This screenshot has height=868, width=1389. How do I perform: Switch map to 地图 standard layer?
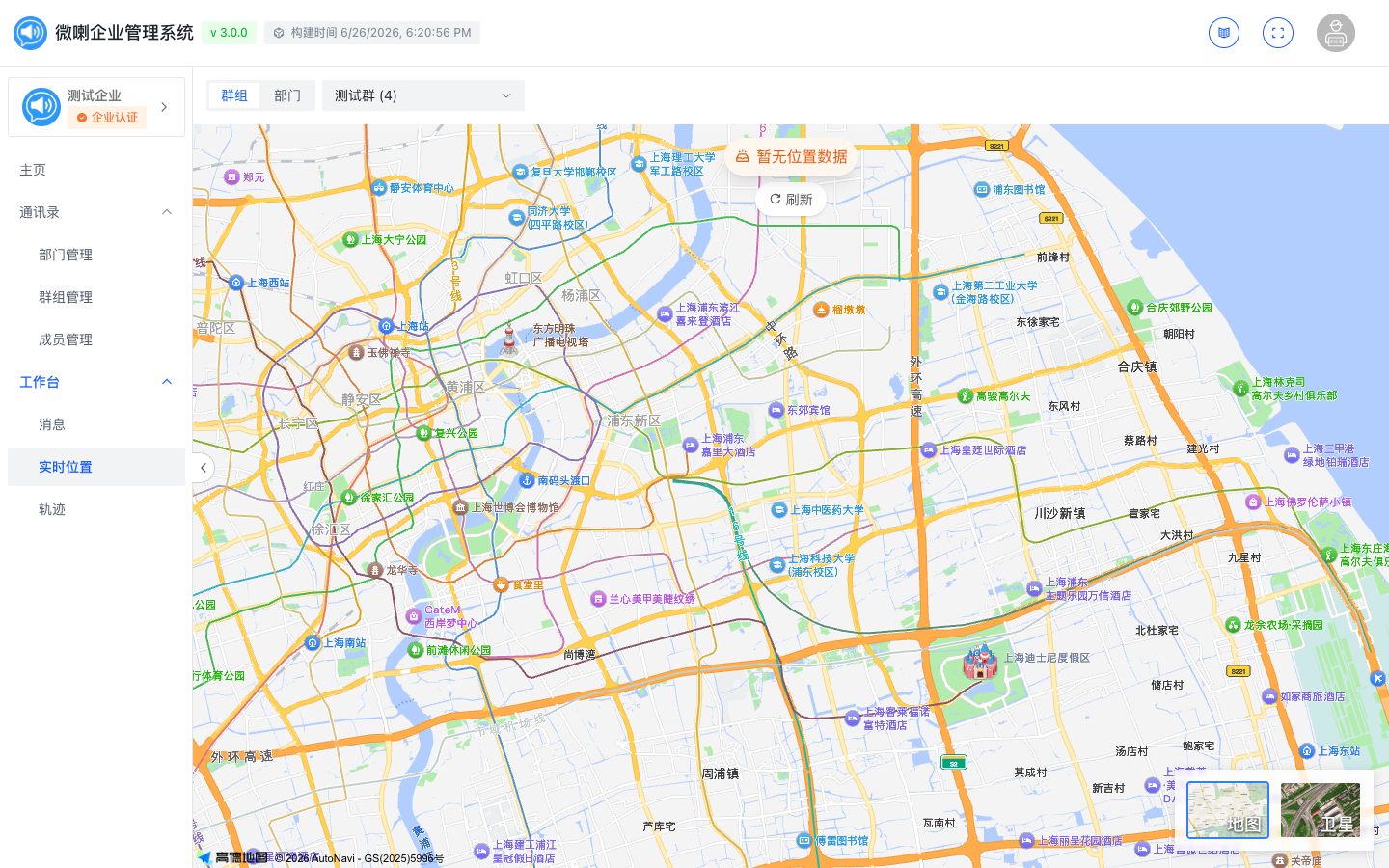tap(1228, 810)
